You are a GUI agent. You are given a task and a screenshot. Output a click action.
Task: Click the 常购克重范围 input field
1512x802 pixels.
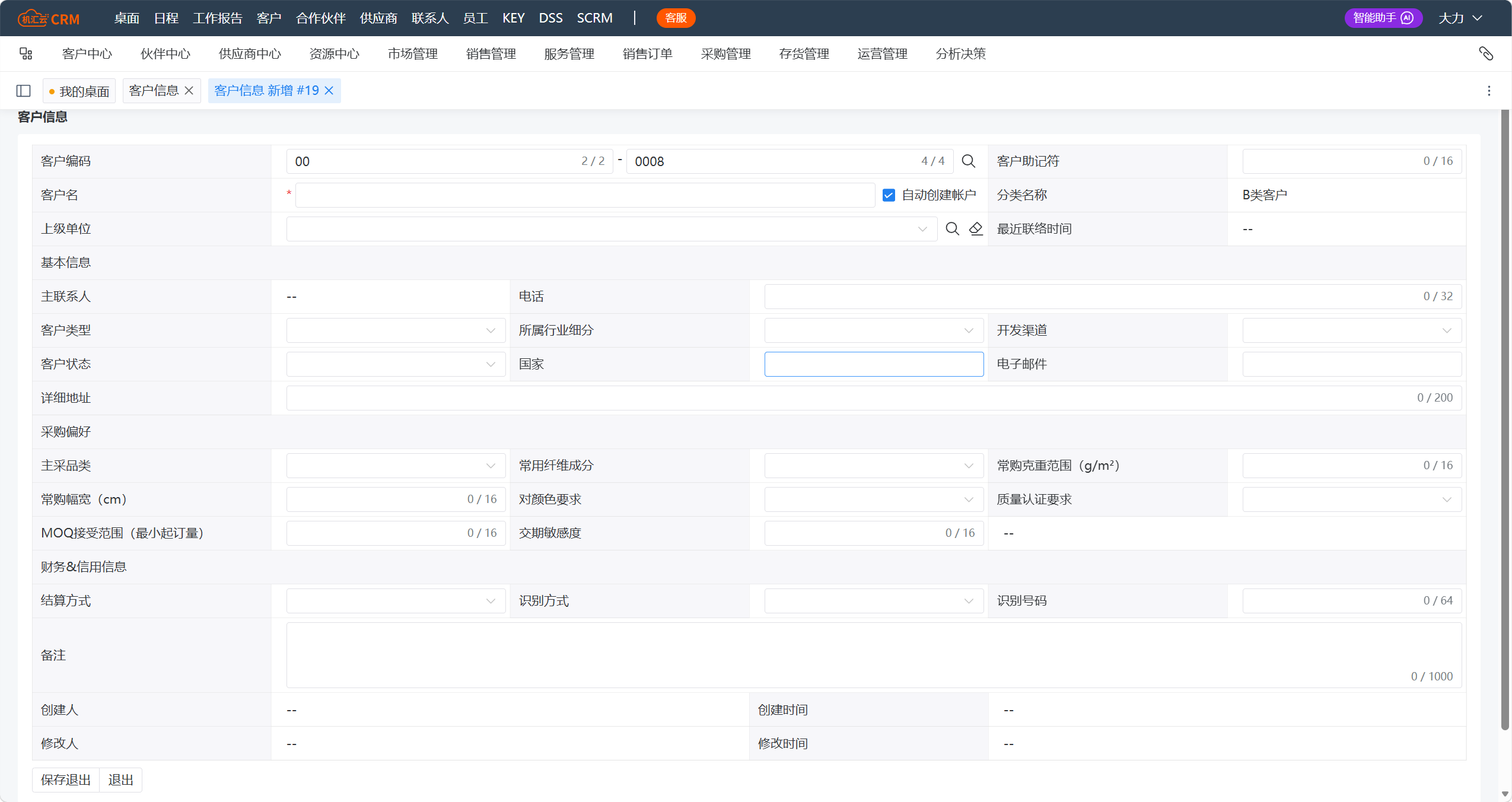[x=1352, y=466]
